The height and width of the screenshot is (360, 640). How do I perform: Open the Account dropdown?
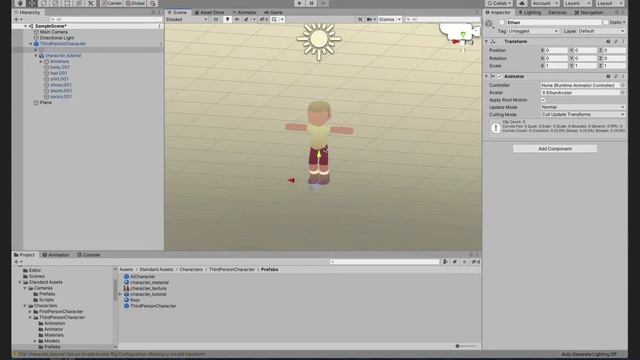[x=544, y=3]
